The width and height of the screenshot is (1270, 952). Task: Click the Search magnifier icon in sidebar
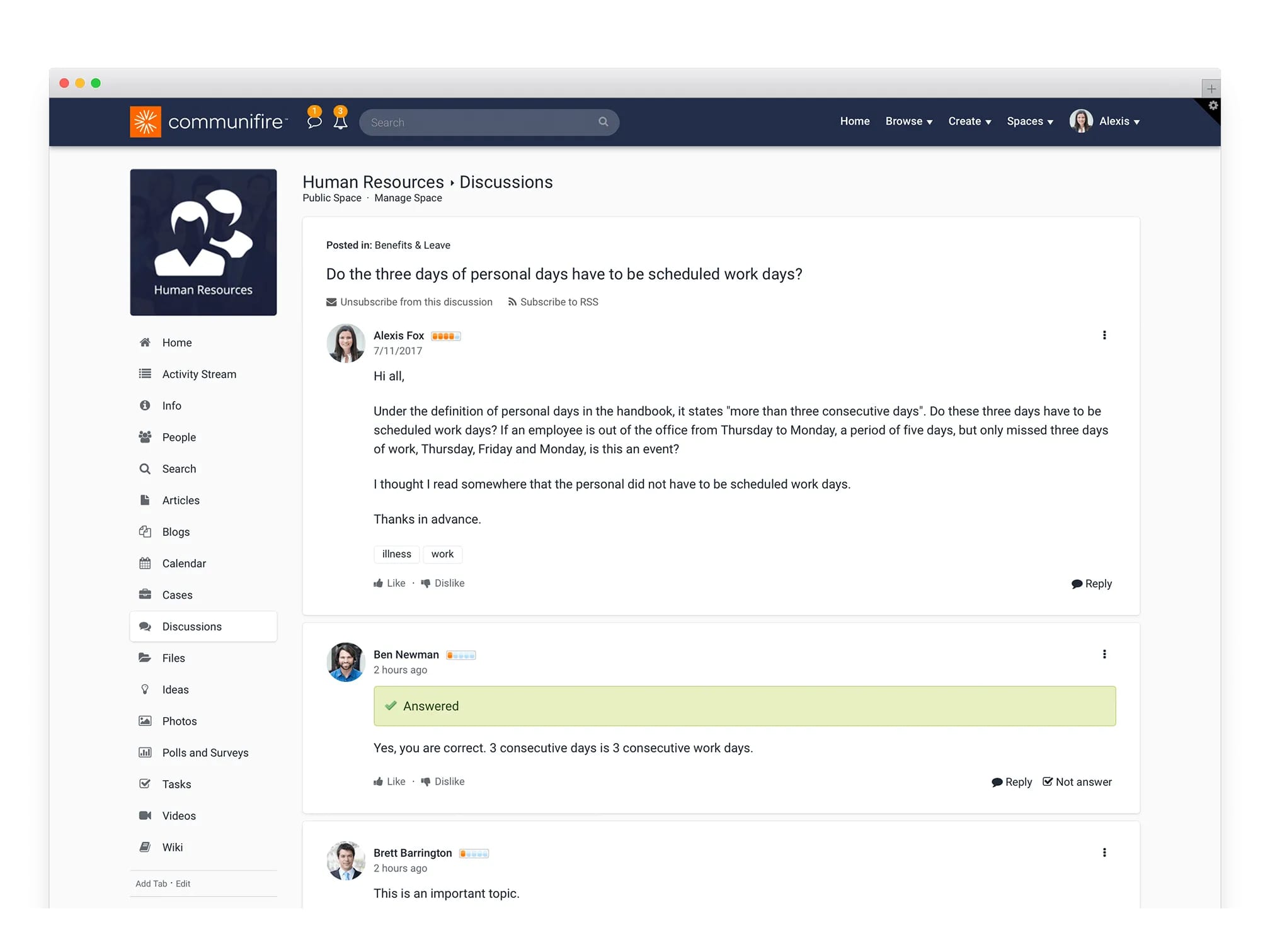(145, 469)
